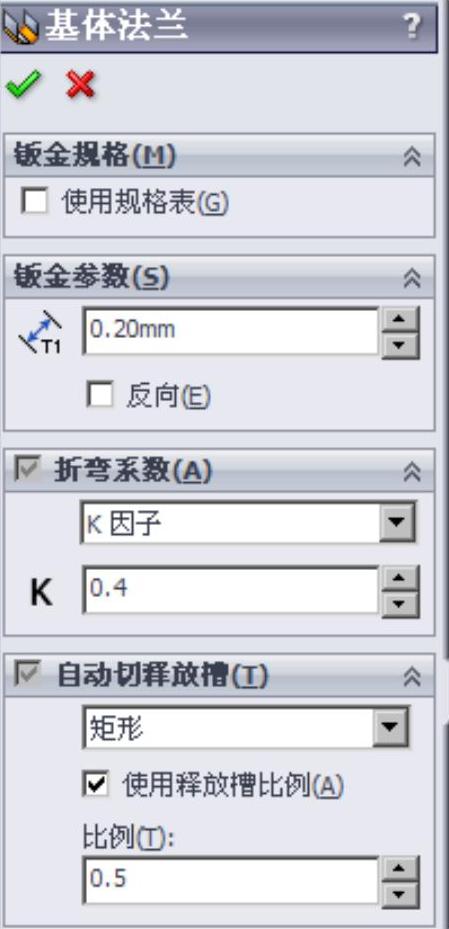This screenshot has width=449, height=929.
Task: Collapse the 钣金规格 section
Action: click(412, 156)
